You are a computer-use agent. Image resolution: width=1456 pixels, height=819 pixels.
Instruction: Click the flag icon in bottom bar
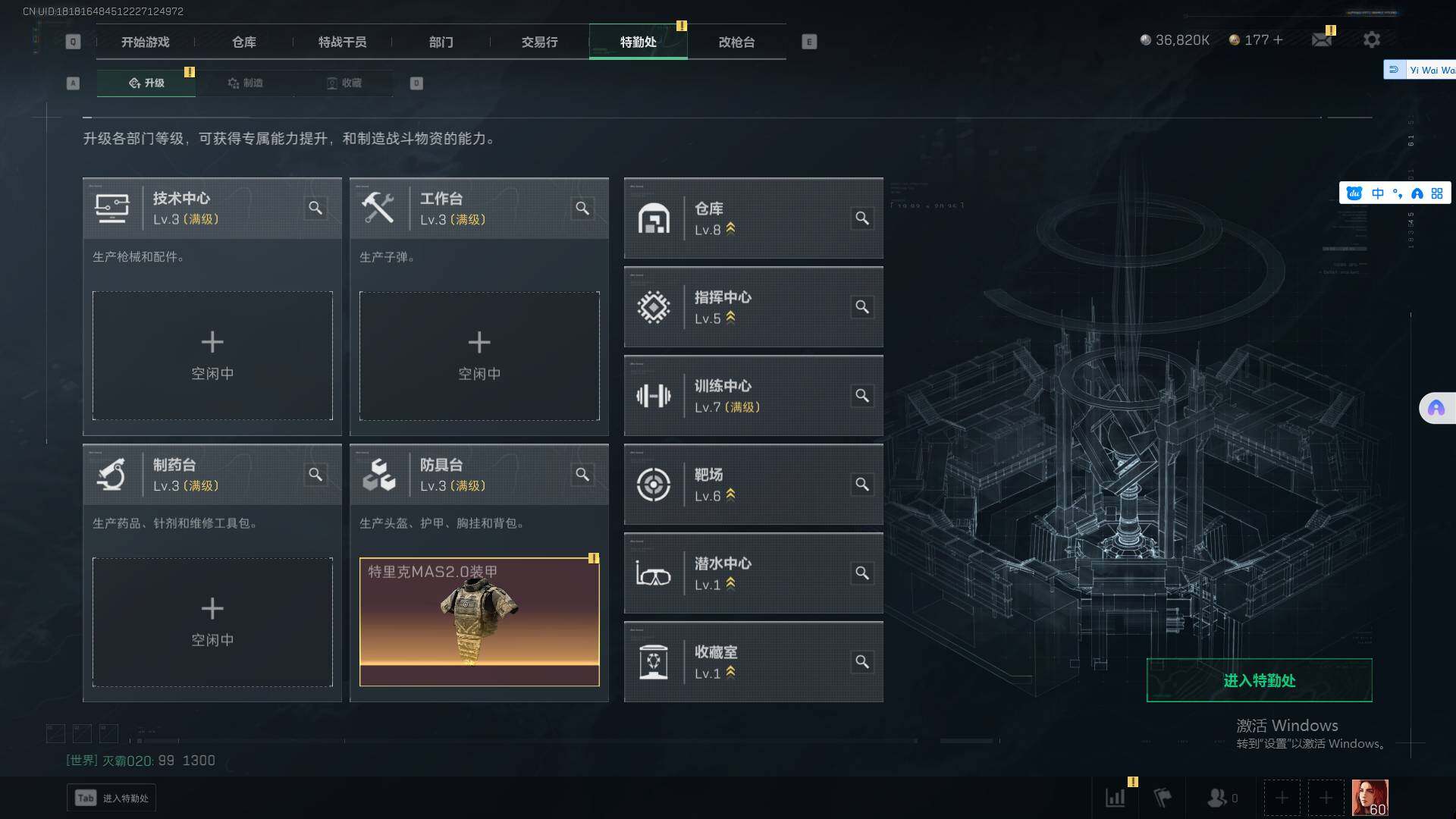pyautogui.click(x=1163, y=798)
